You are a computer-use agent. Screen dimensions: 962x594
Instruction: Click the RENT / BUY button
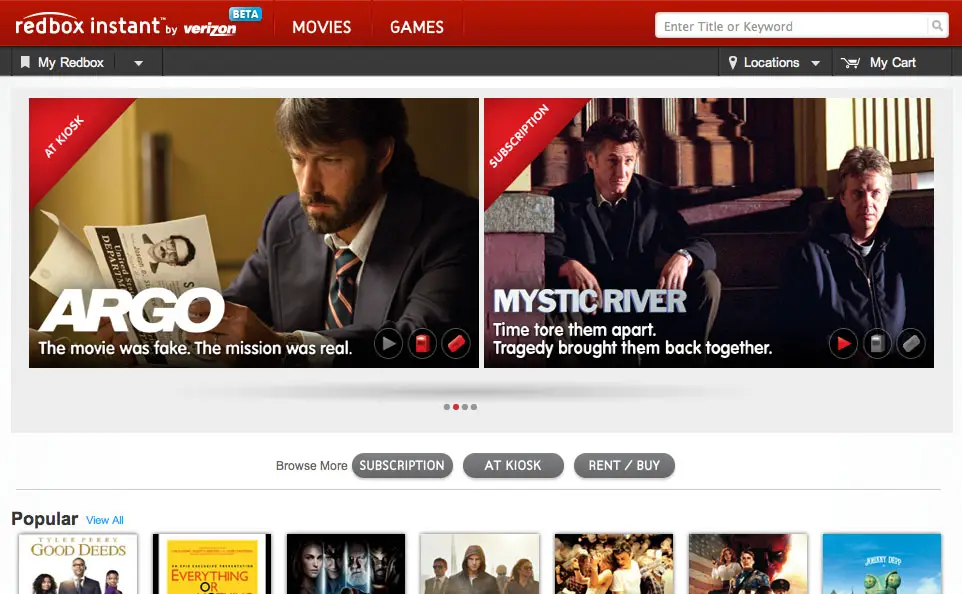point(624,466)
